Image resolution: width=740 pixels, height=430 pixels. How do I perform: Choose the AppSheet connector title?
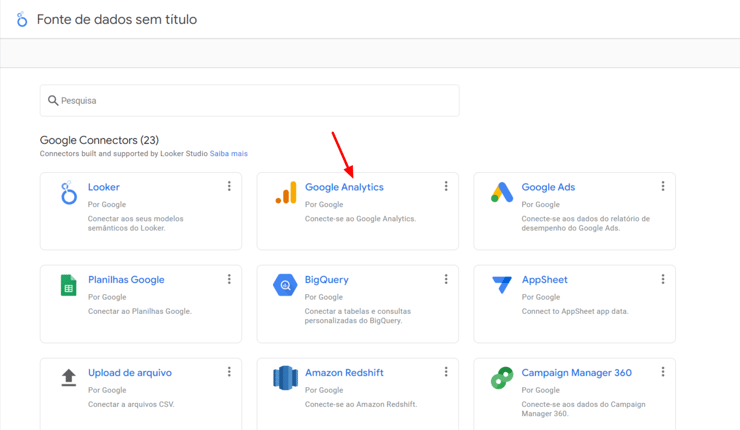pyautogui.click(x=545, y=280)
